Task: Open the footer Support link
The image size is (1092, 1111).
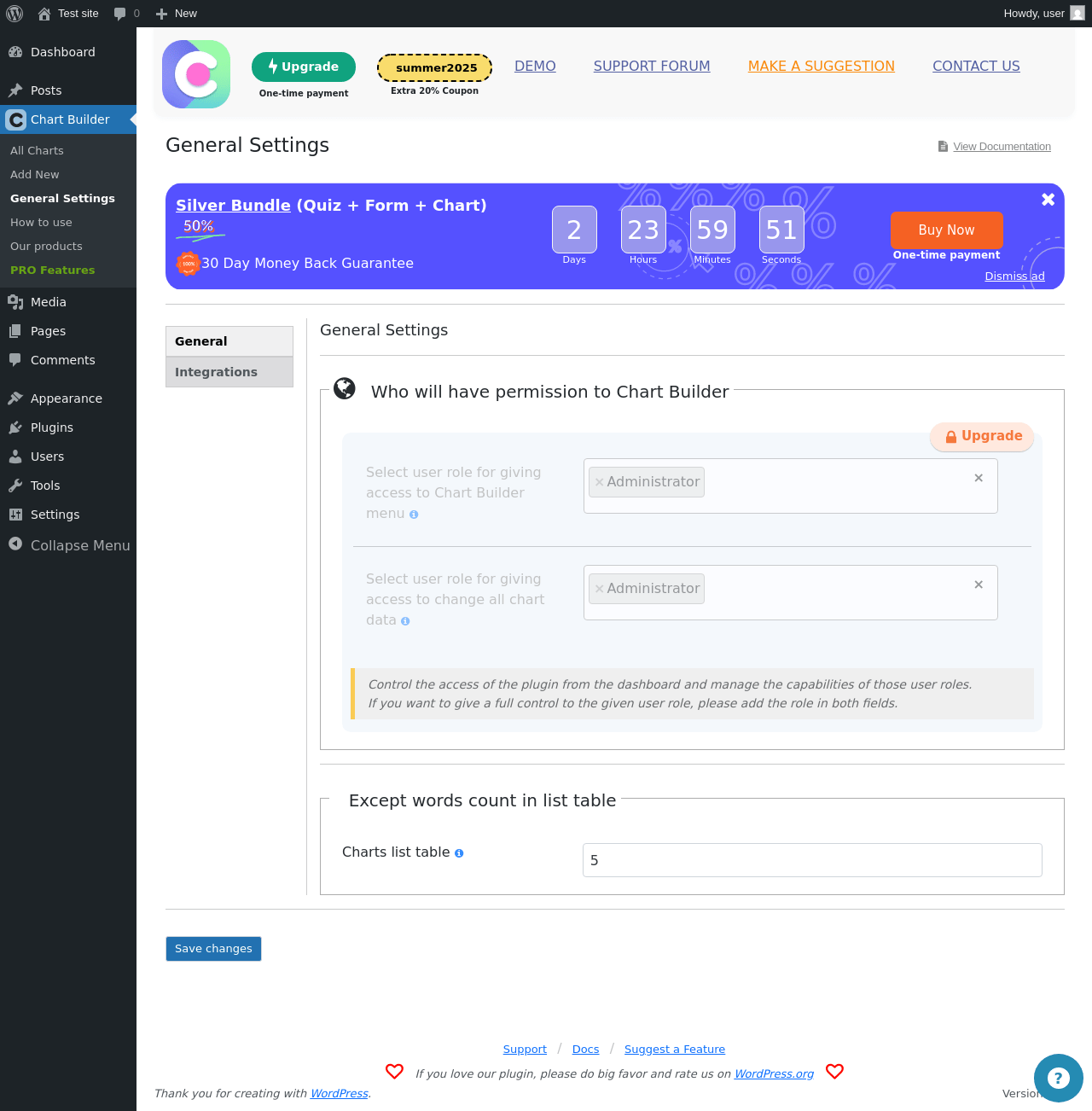Action: coord(525,1049)
